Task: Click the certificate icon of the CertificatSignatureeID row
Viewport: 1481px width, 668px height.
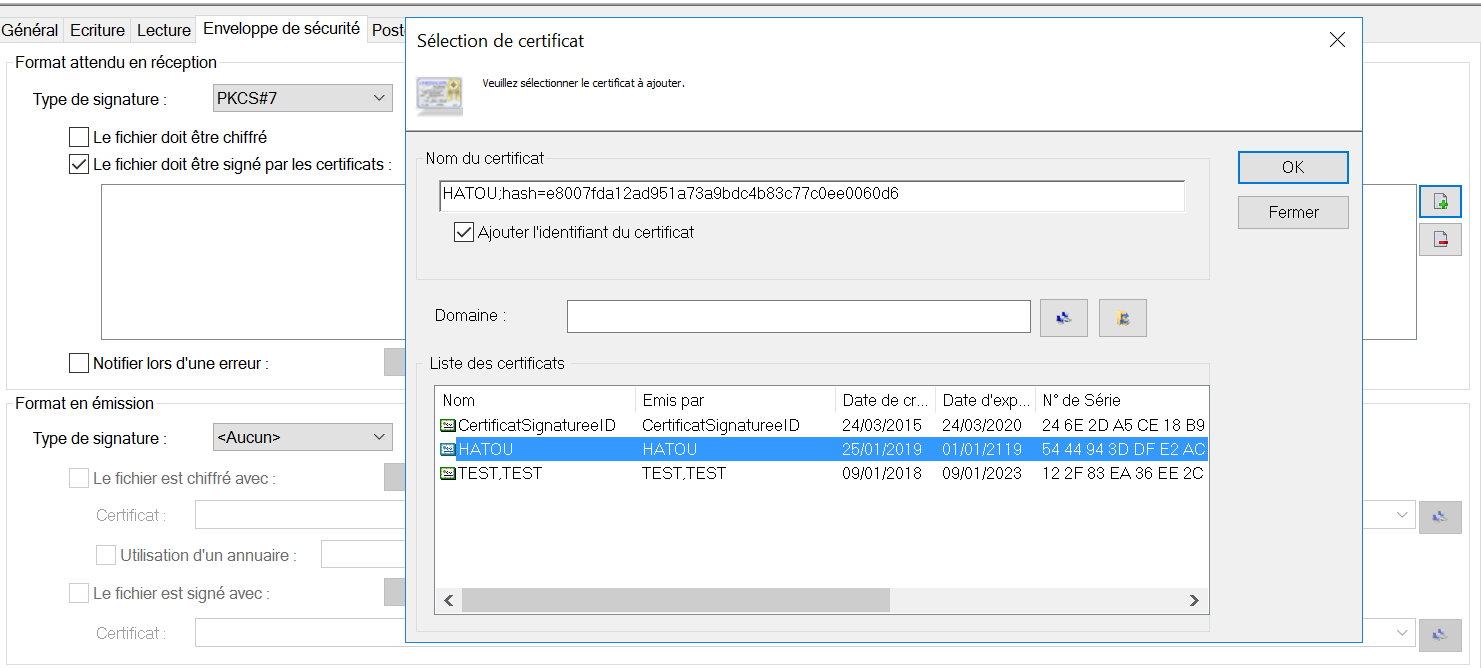Action: 447,426
